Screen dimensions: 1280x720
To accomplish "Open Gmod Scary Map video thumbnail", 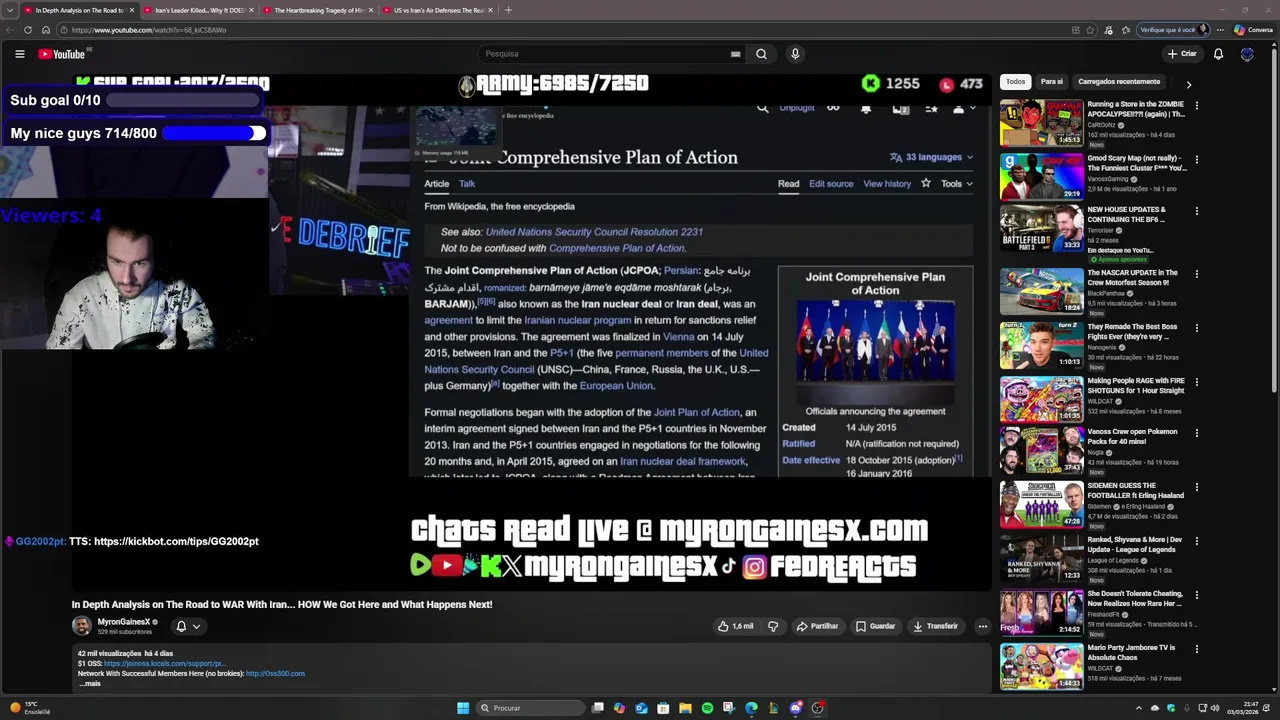I will click(x=1041, y=176).
